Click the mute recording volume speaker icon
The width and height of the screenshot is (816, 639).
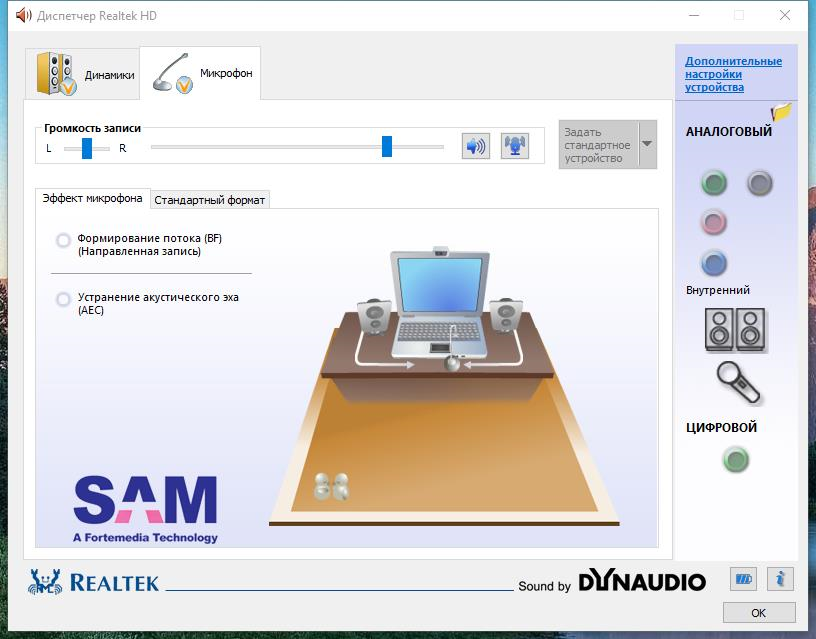point(475,146)
